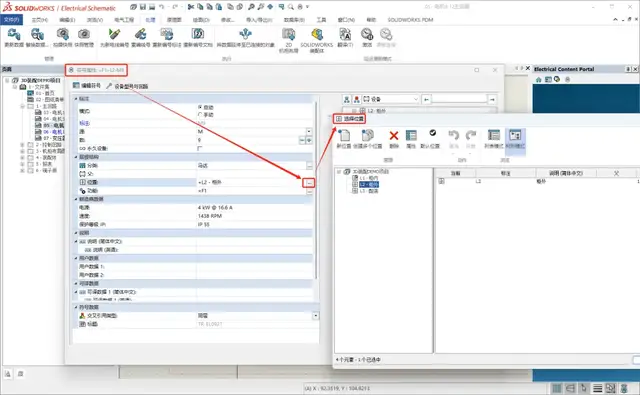Image resolution: width=640 pixels, height=395 pixels.
Task: Click the ellipsis button beside location +L2
Action: tap(309, 183)
